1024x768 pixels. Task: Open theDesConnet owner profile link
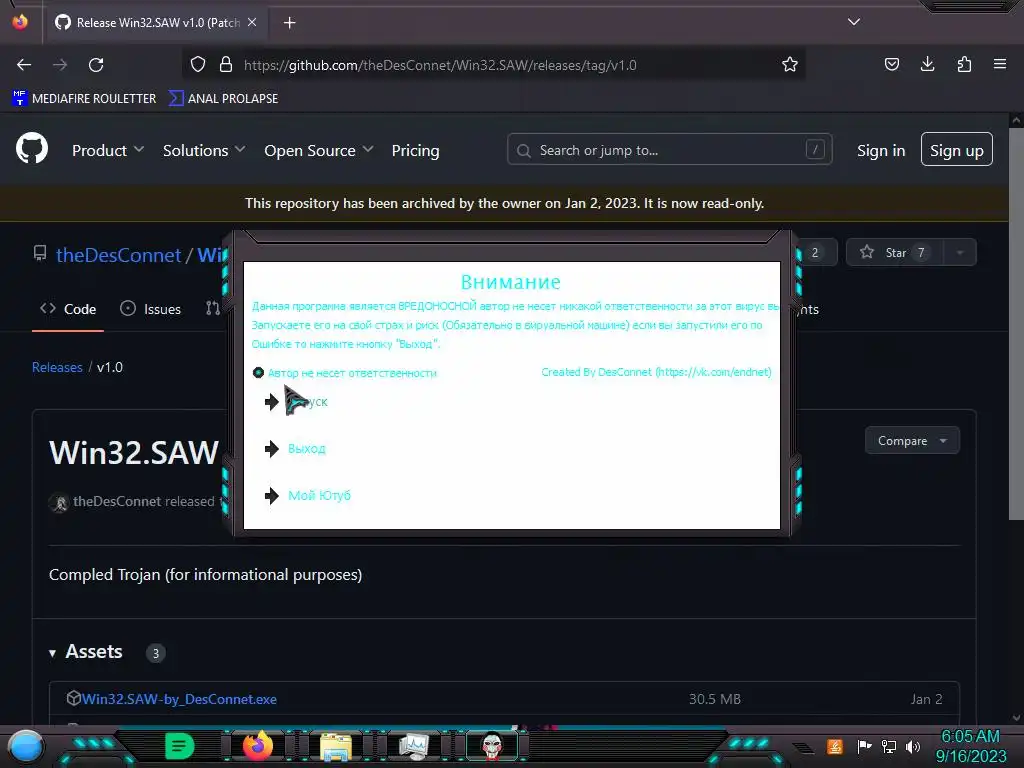click(x=118, y=255)
